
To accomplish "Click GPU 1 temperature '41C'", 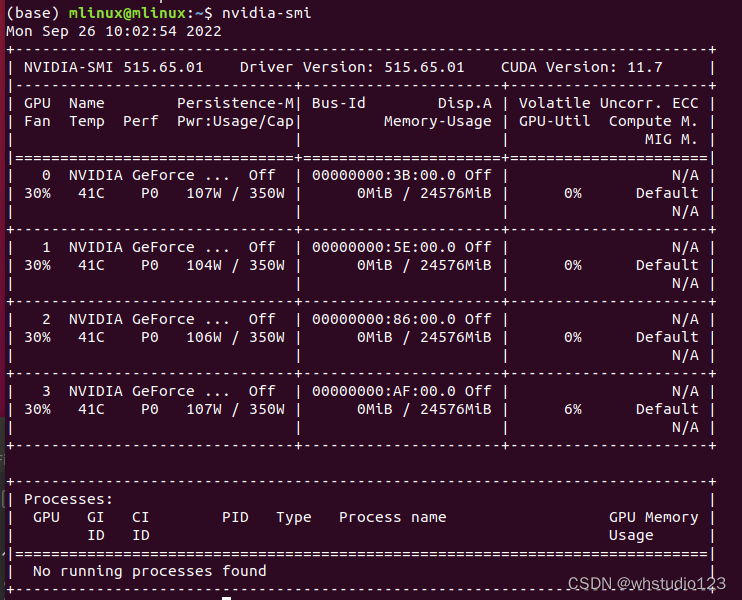I will tap(91, 265).
